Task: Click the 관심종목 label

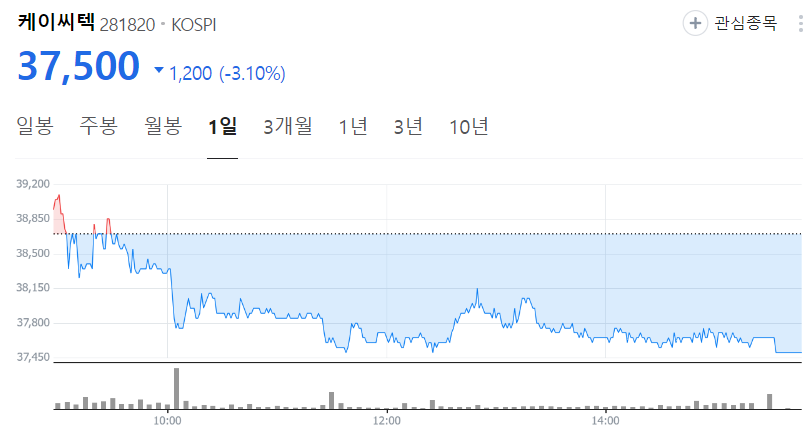Action: pos(745,23)
